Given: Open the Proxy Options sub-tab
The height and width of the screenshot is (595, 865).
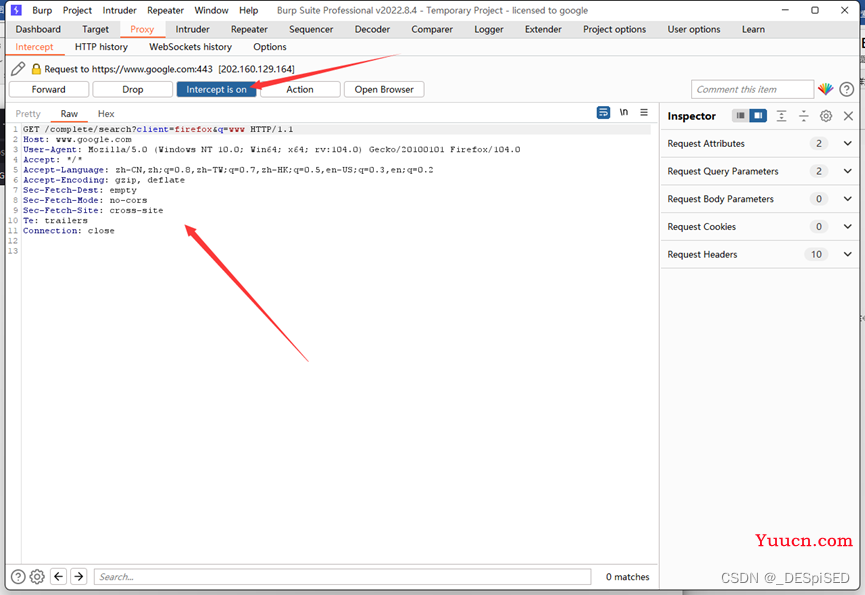Looking at the screenshot, I should coord(270,47).
